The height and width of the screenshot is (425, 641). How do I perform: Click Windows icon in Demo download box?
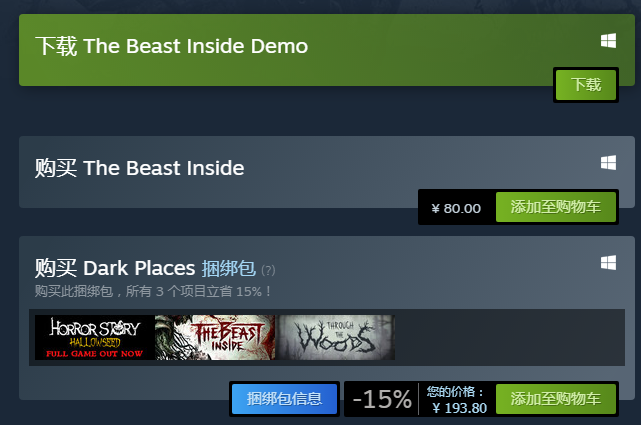(x=608, y=41)
